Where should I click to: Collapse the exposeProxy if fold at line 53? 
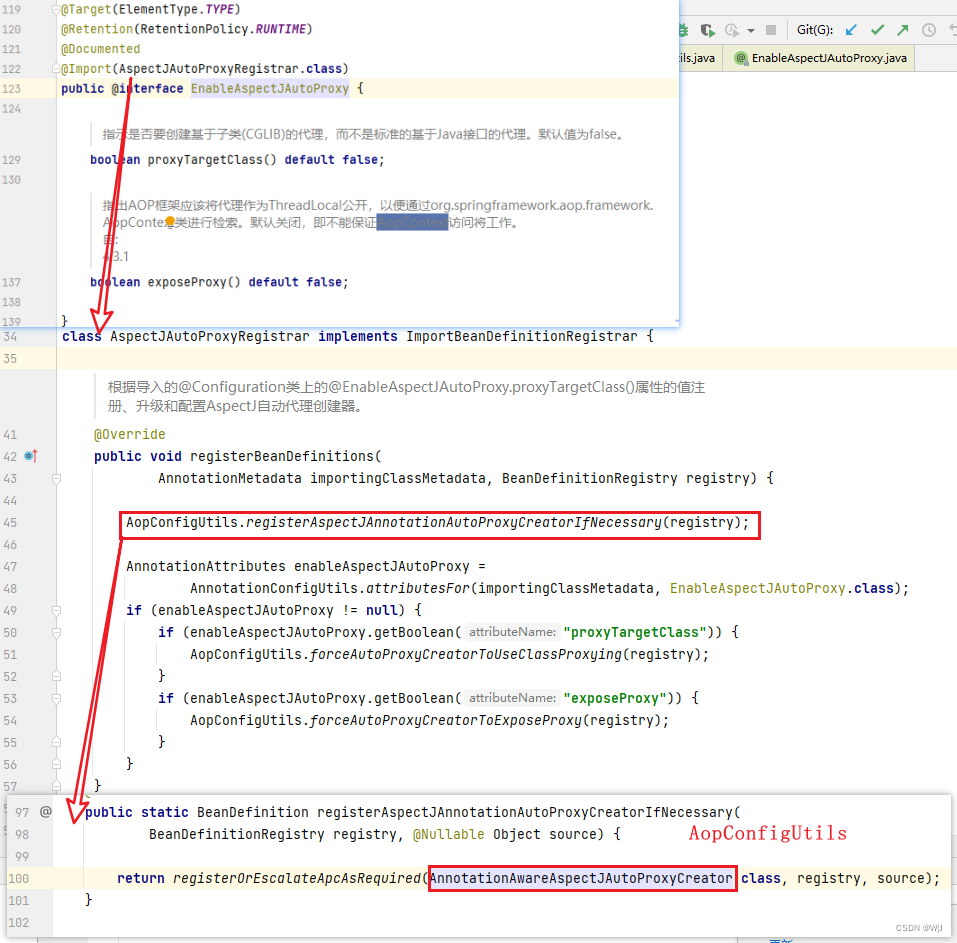tap(56, 698)
